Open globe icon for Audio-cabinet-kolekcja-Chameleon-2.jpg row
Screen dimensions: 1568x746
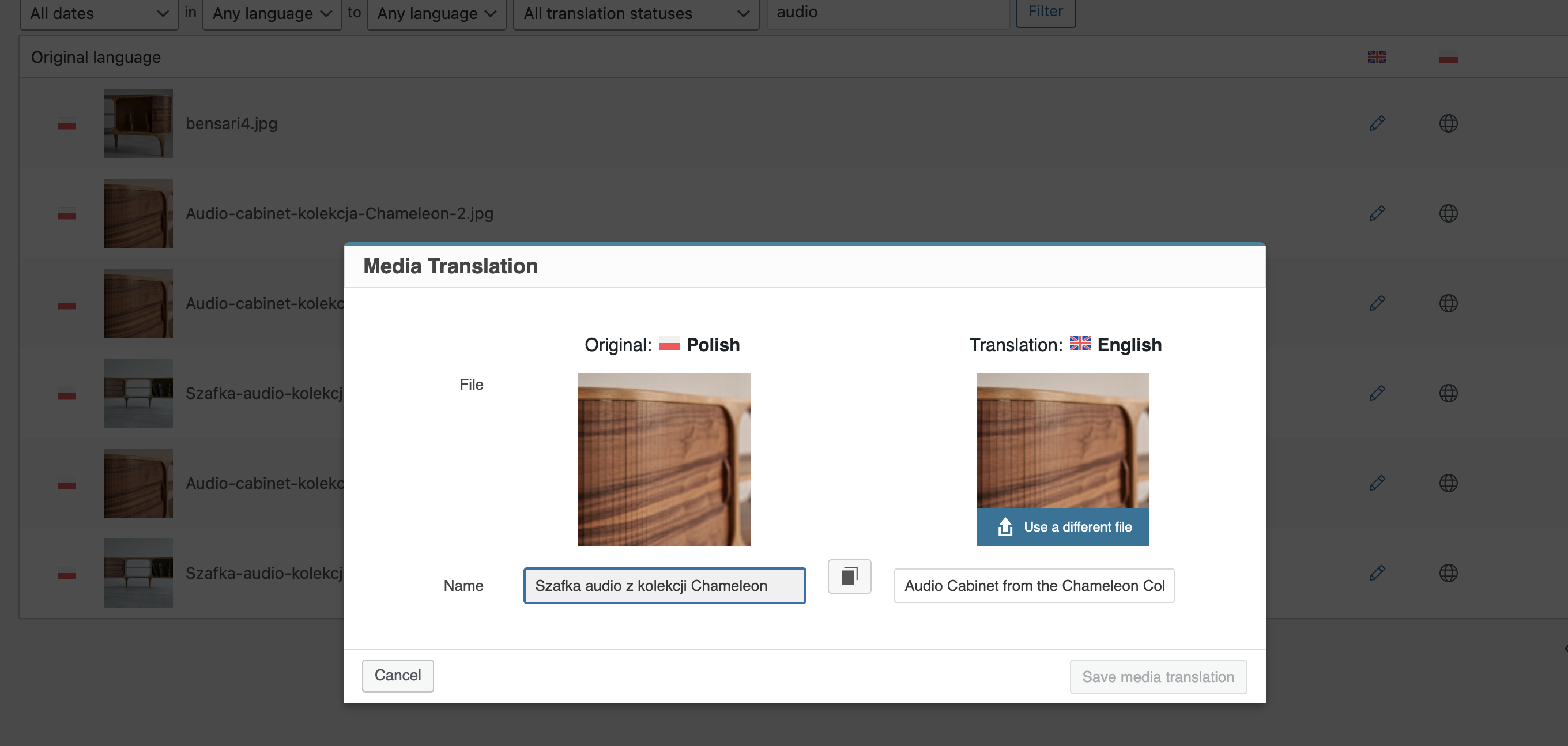(x=1448, y=213)
